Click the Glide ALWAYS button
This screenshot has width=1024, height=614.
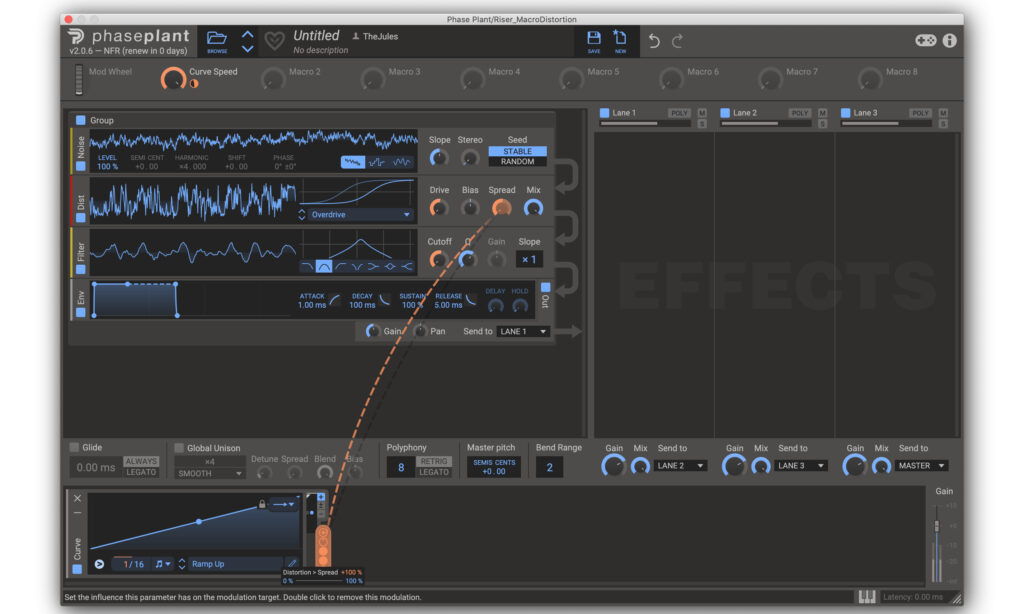[x=141, y=461]
